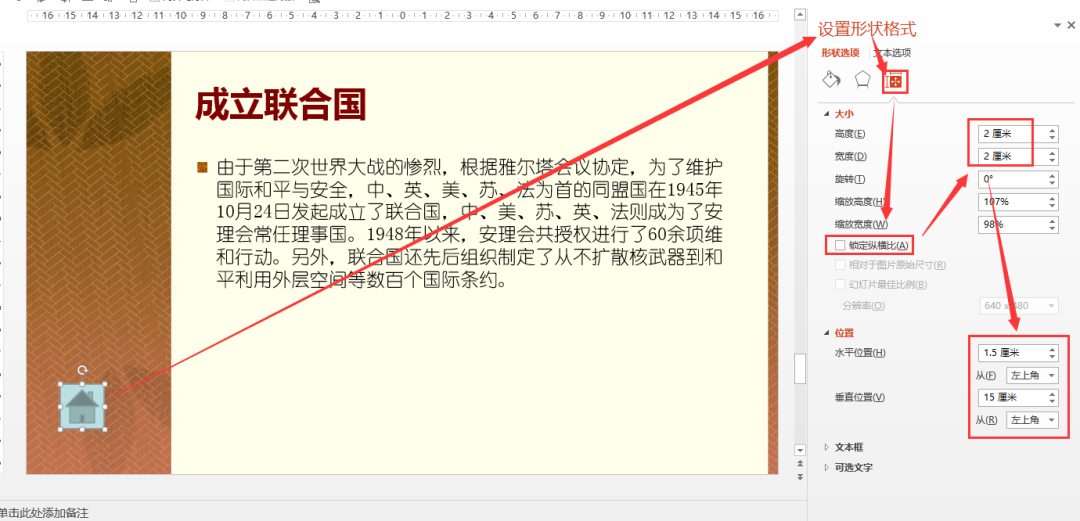Step the 旋转 spinner arrows
Image resolution: width=1080 pixels, height=521 pixels.
pyautogui.click(x=1052, y=179)
